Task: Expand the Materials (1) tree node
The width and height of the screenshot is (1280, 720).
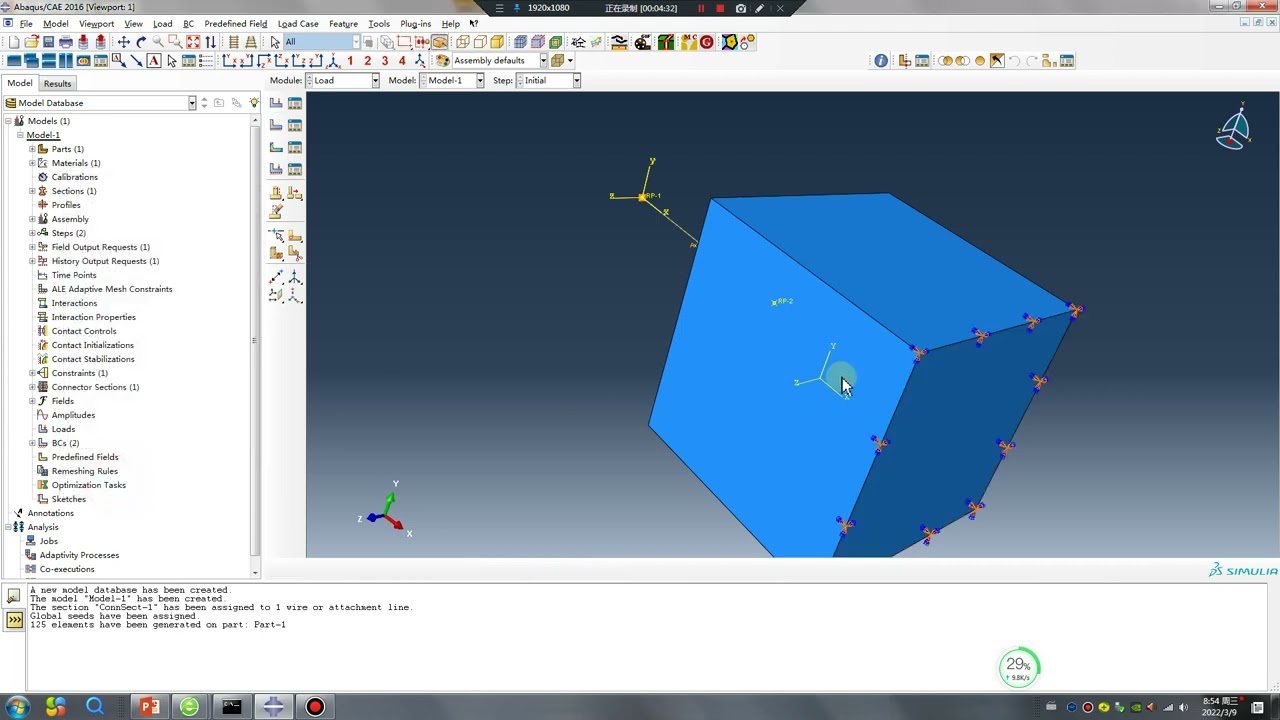Action: (32, 163)
